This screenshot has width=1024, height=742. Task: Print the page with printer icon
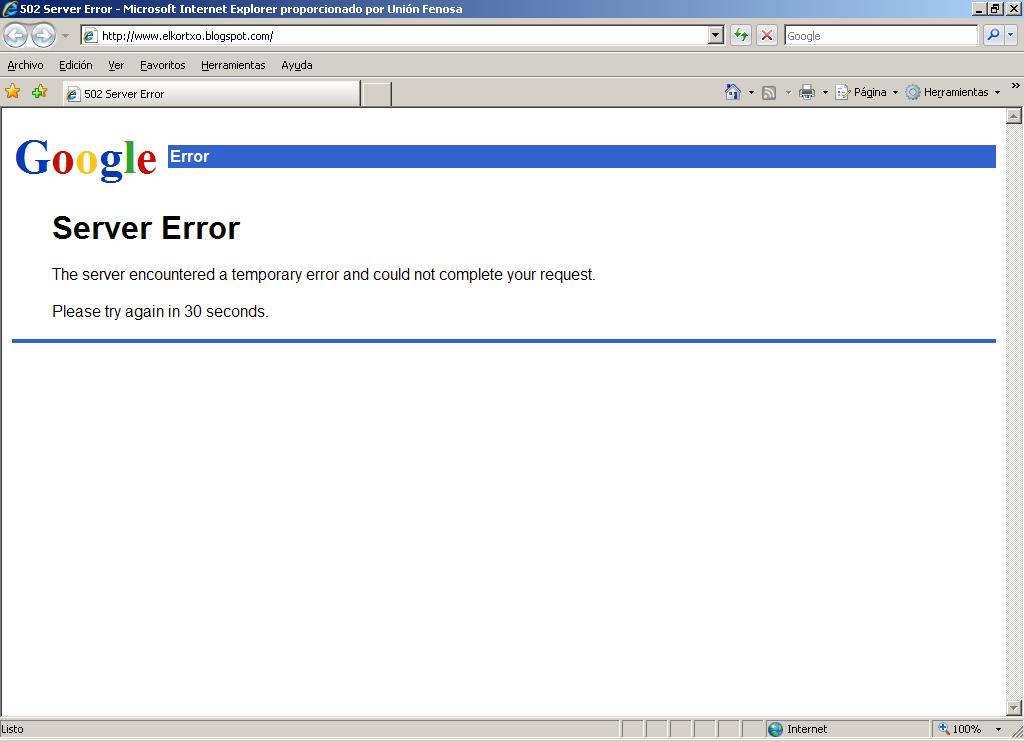click(x=807, y=92)
